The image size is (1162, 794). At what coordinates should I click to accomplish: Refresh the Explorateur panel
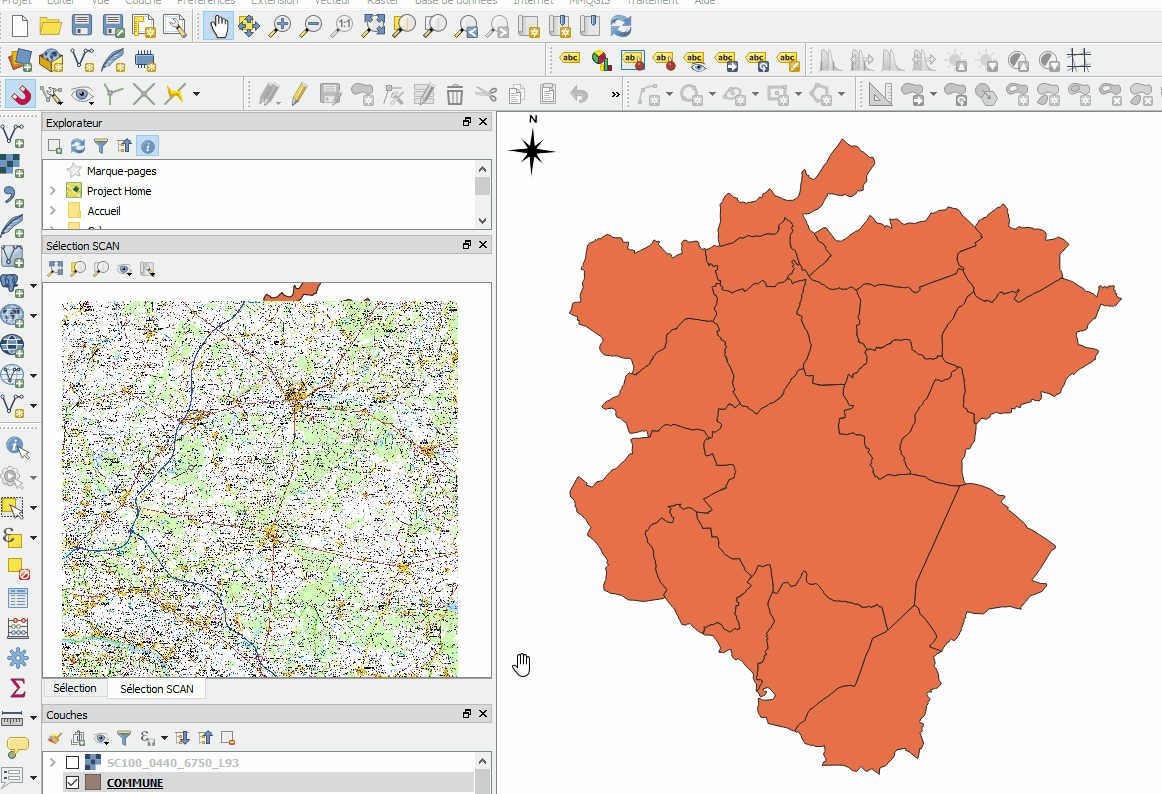point(78,146)
